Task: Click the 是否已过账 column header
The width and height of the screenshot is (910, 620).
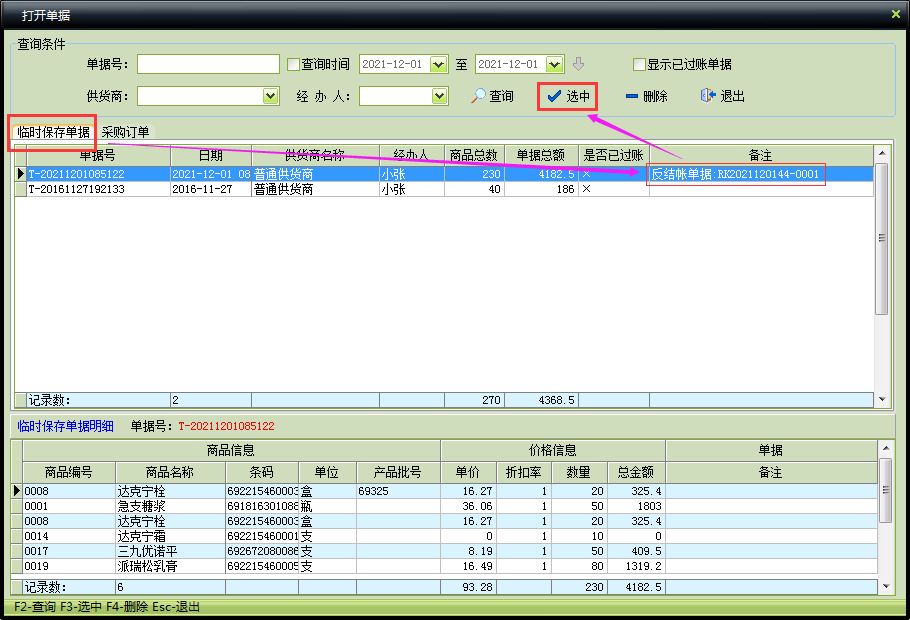Action: (x=613, y=155)
